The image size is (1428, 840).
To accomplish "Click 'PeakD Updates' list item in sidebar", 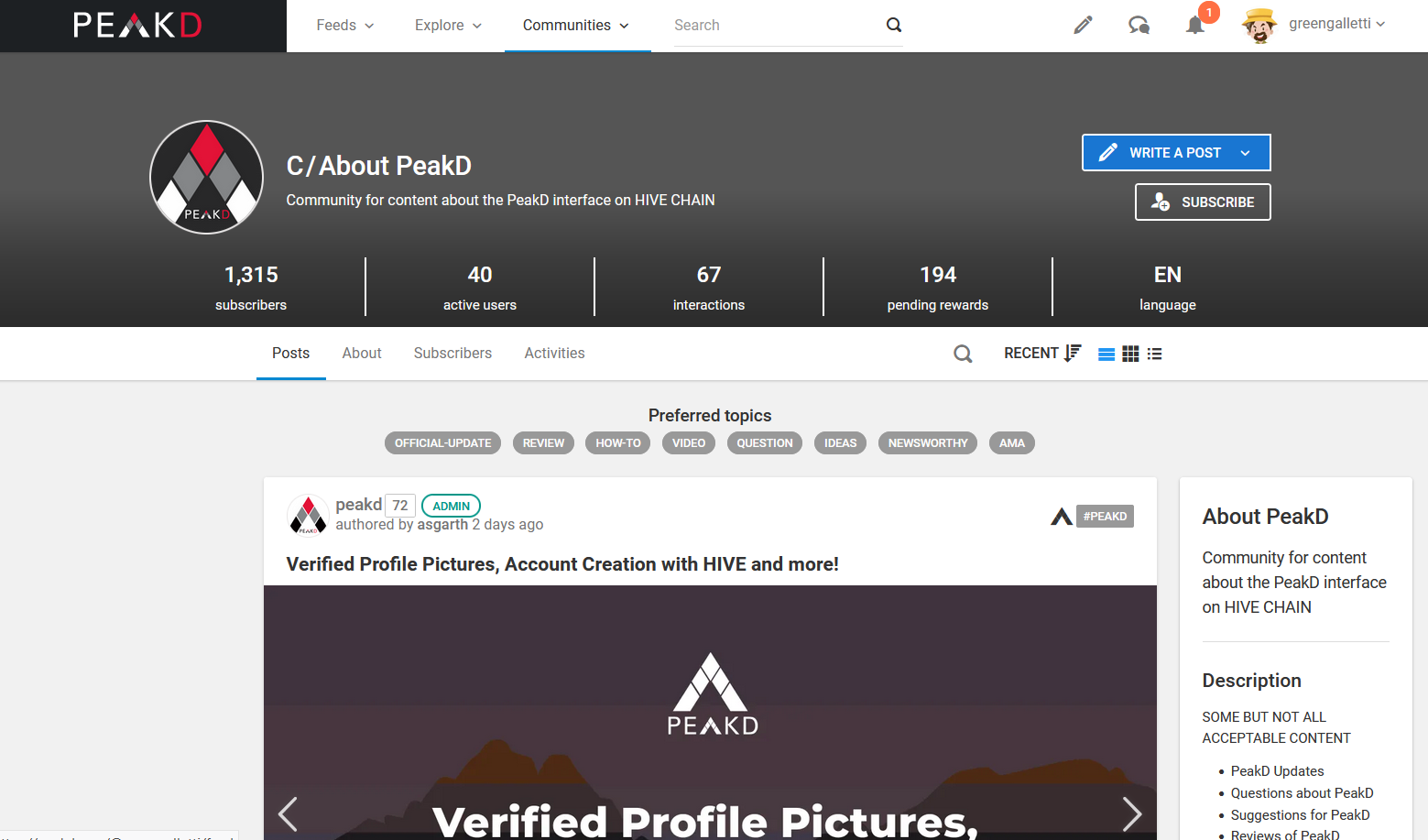I will [1277, 771].
